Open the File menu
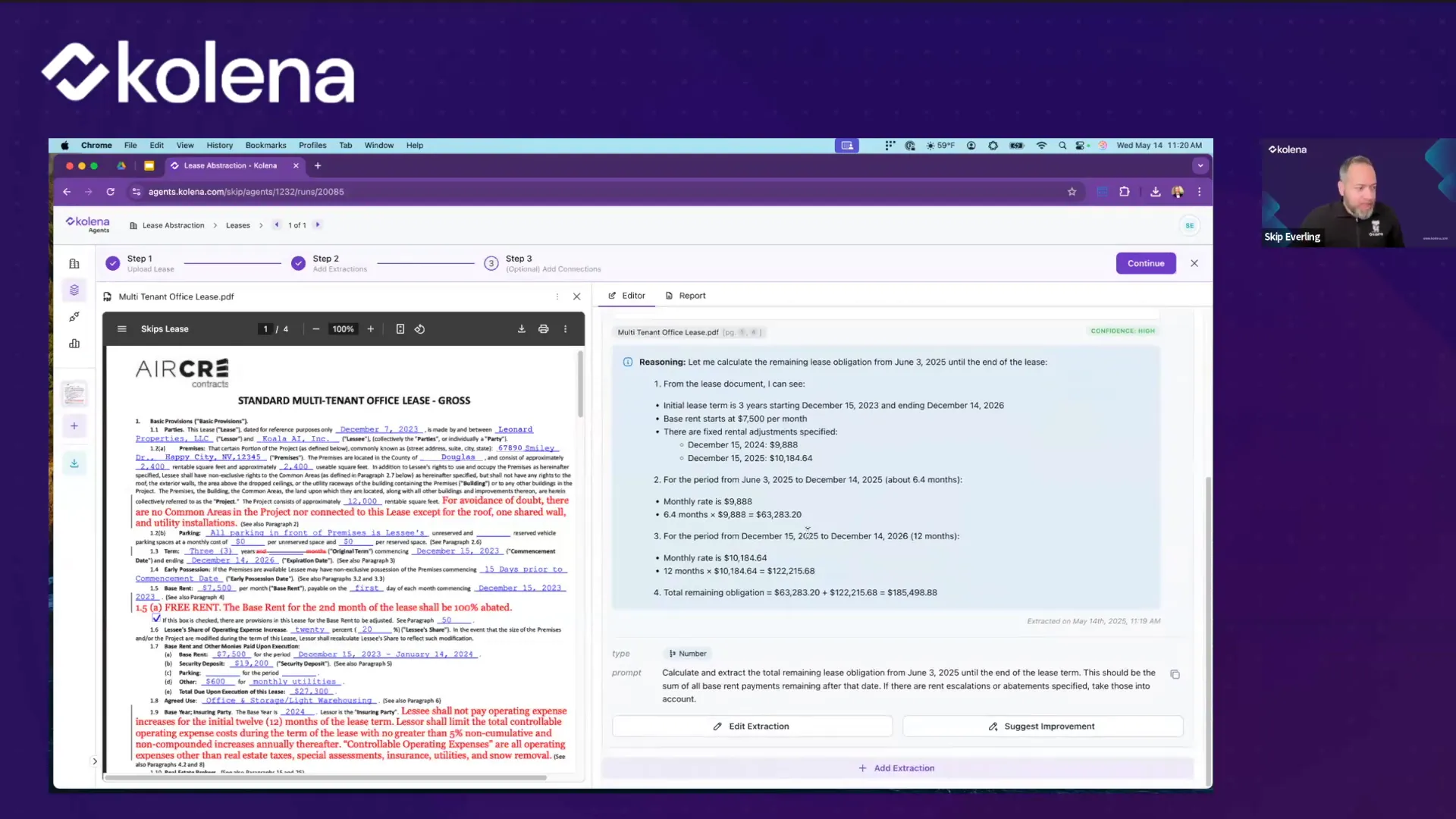This screenshot has height=819, width=1456. 130,146
